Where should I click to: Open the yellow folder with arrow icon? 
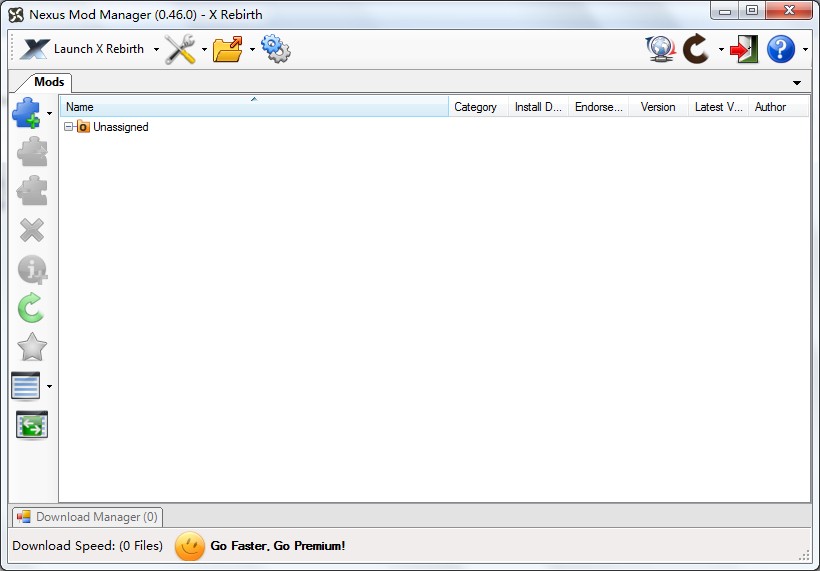pyautogui.click(x=228, y=49)
